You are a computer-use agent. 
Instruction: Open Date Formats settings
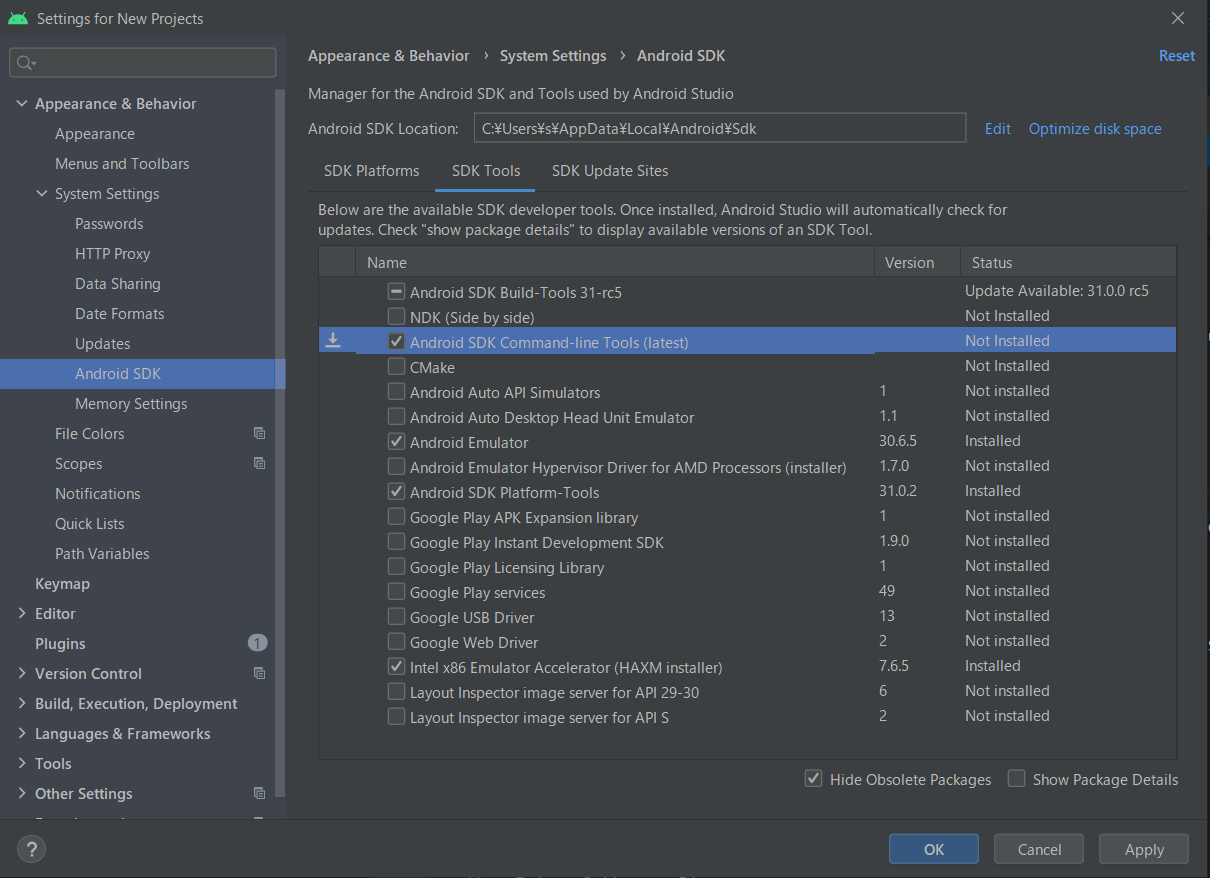tap(119, 314)
